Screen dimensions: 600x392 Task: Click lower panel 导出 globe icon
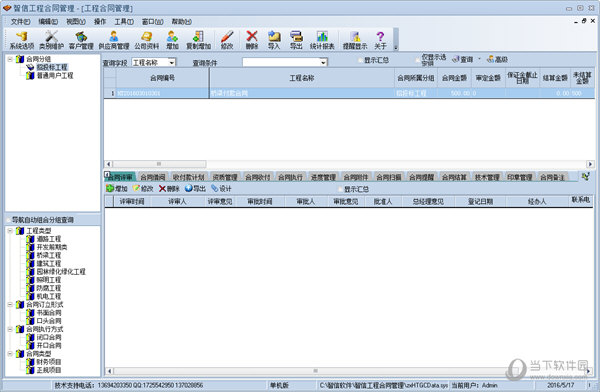[x=196, y=188]
